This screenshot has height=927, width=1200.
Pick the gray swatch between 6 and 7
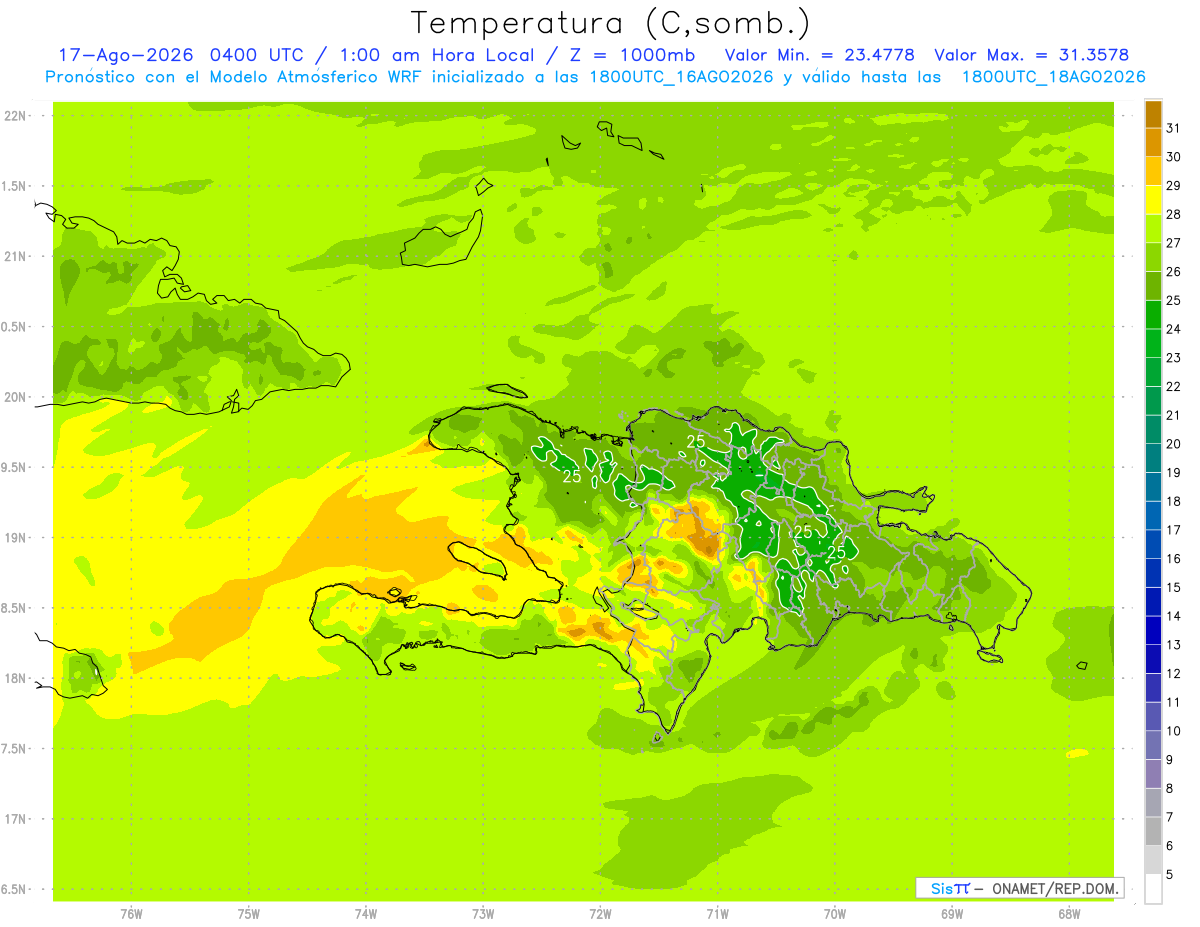pos(1153,832)
